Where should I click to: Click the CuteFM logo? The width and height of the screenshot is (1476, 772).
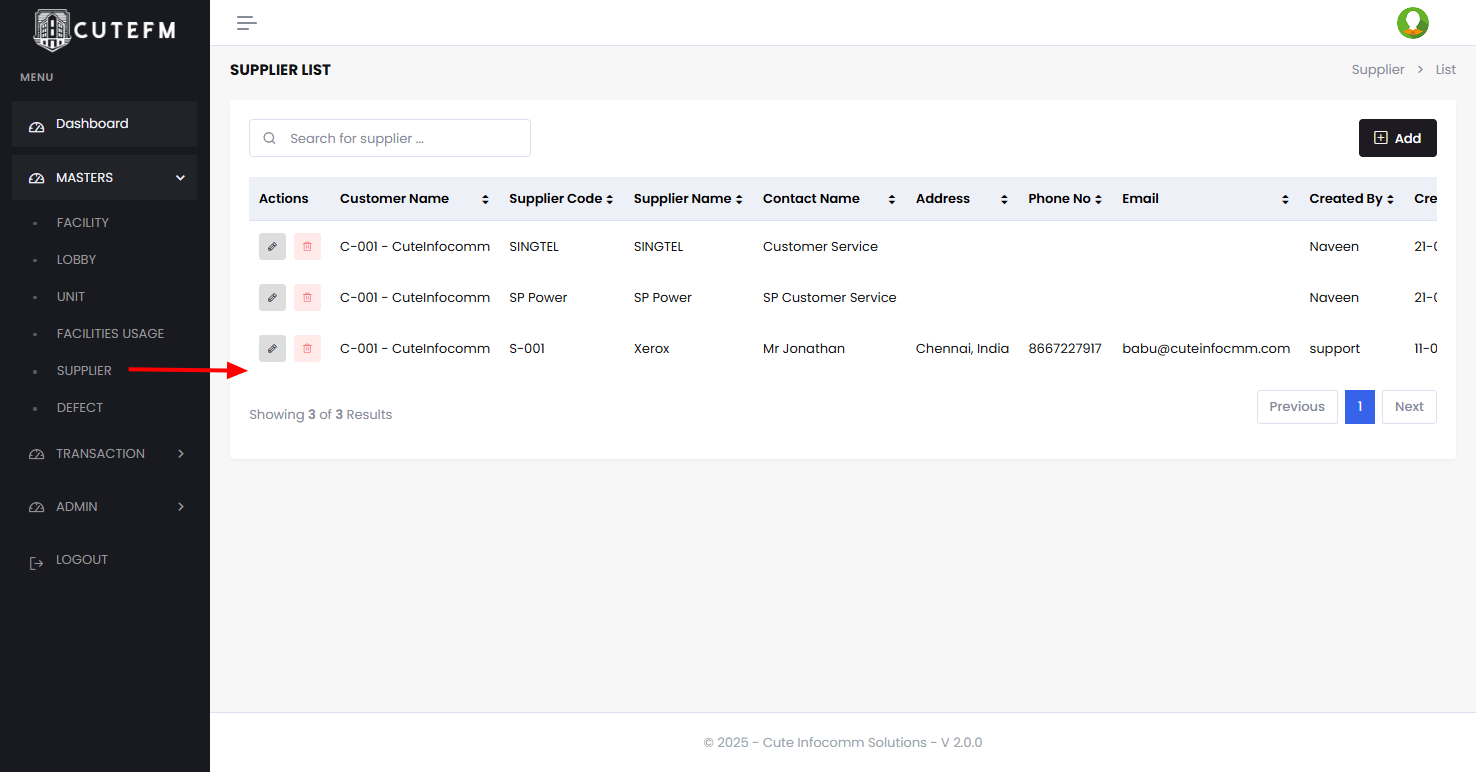tap(104, 30)
